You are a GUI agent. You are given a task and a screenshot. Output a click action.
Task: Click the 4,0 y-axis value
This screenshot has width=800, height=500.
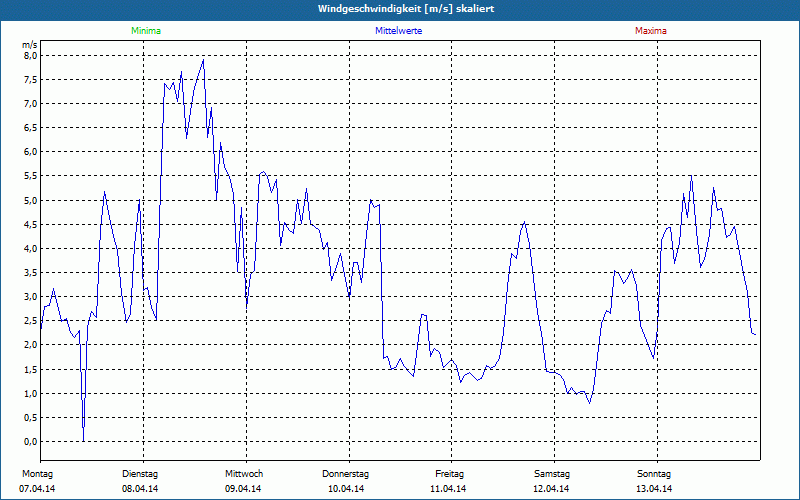[x=31, y=248]
